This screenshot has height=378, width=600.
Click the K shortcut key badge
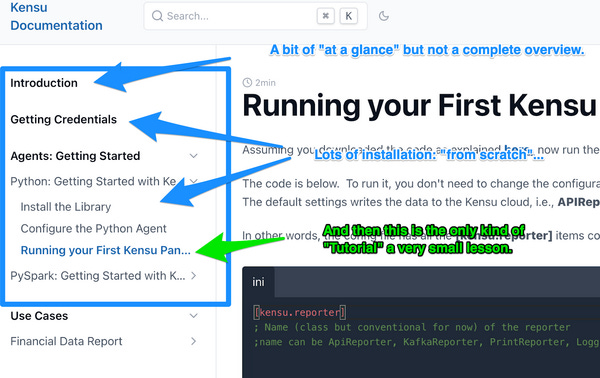coord(349,16)
